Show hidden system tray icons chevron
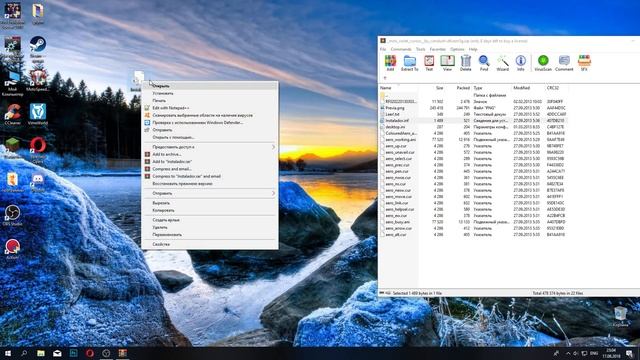 click(568, 353)
